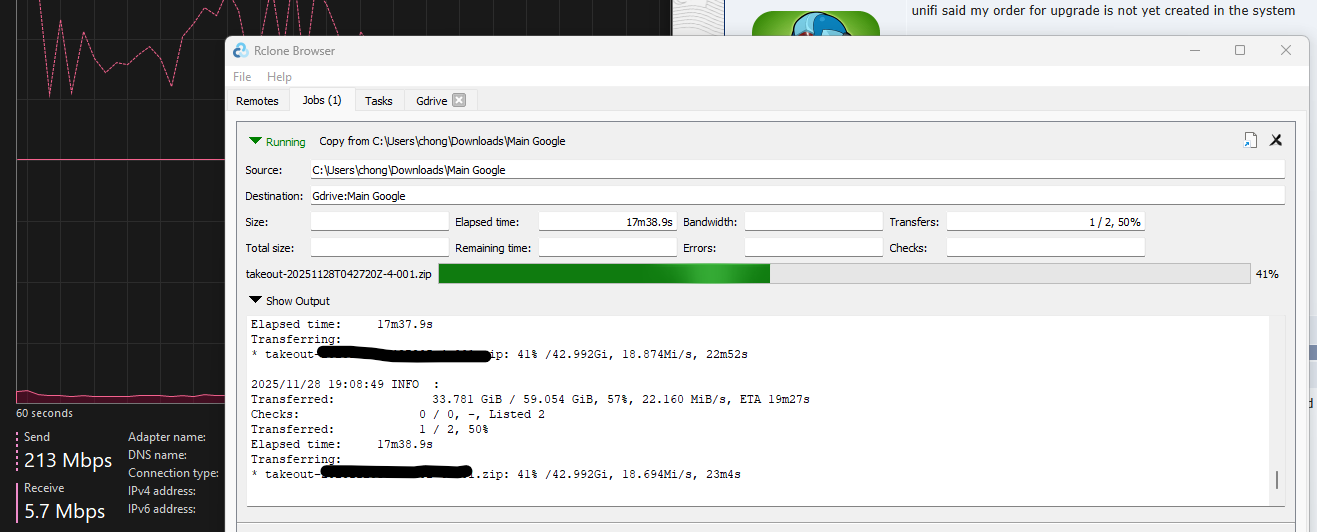Open the Gdrive tab
The image size is (1317, 532).
pyautogui.click(x=431, y=101)
